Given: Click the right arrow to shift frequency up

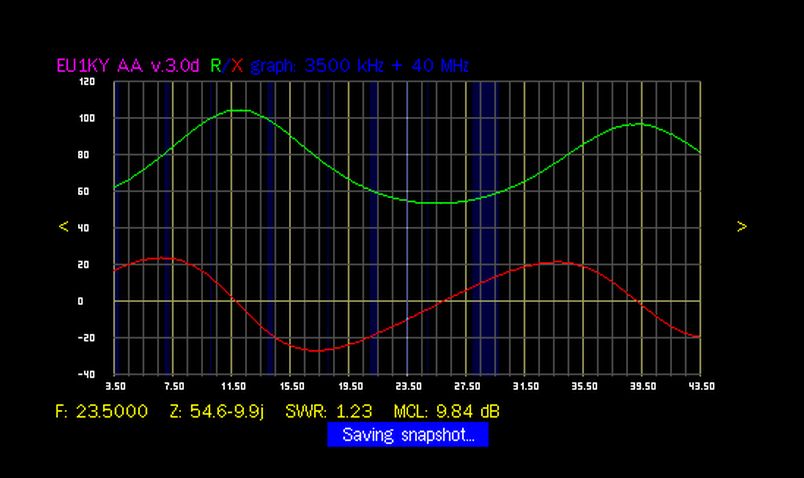Looking at the screenshot, I should (x=741, y=227).
